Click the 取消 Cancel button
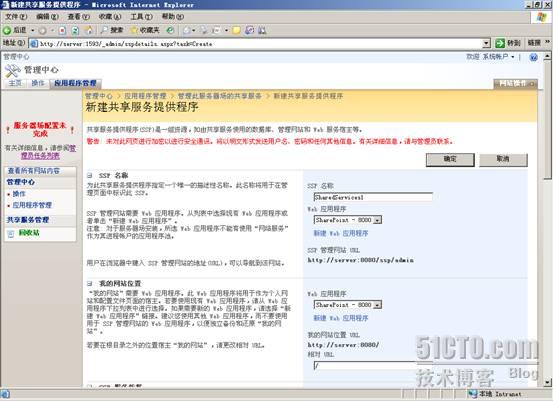Screen dimensions: 553x401 click(x=503, y=159)
